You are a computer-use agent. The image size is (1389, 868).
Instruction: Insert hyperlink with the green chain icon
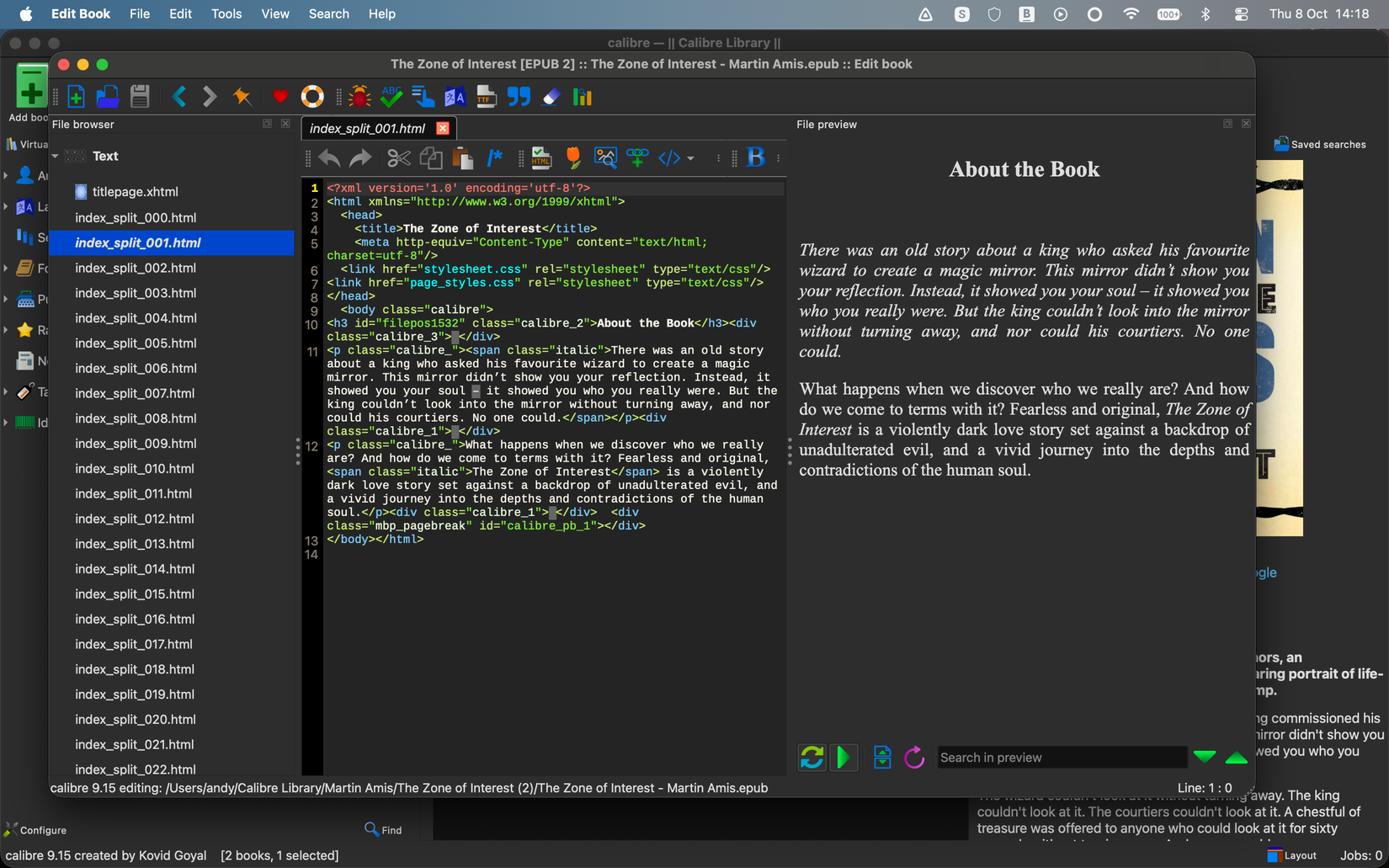pyautogui.click(x=637, y=158)
